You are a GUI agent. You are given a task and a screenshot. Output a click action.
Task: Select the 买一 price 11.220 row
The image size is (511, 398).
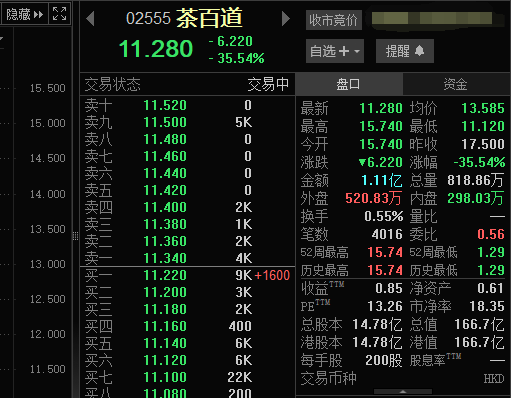(x=187, y=275)
